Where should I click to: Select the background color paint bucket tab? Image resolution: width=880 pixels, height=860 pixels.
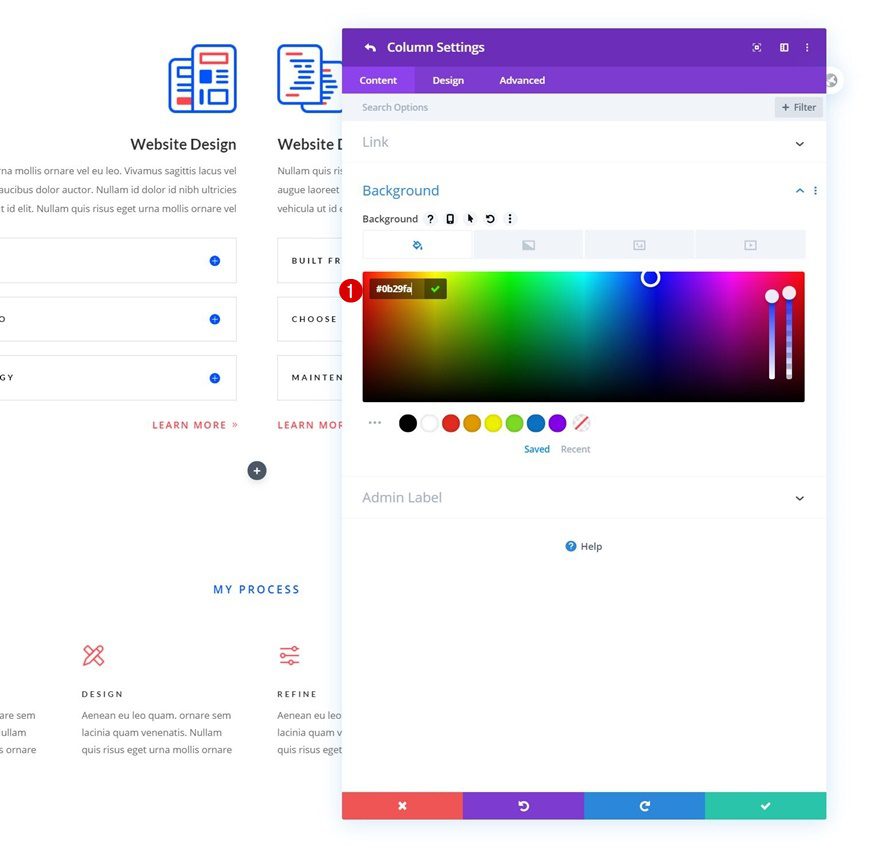coord(417,245)
